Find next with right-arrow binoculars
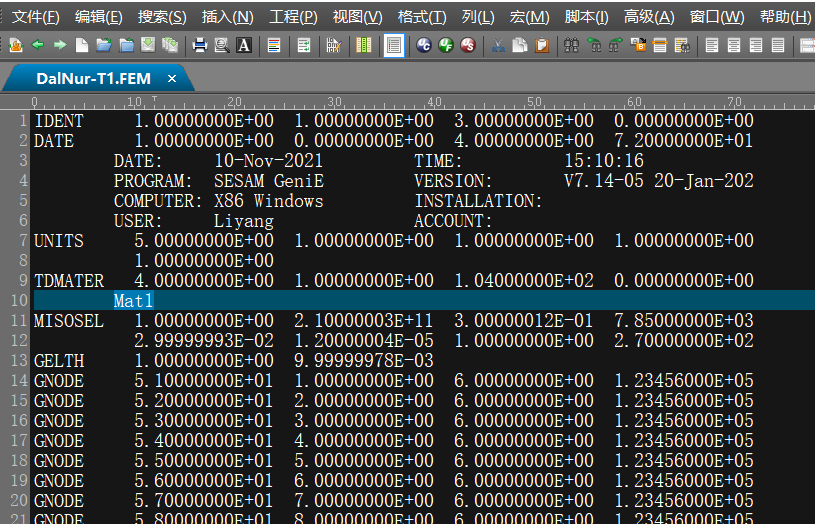 (x=616, y=46)
